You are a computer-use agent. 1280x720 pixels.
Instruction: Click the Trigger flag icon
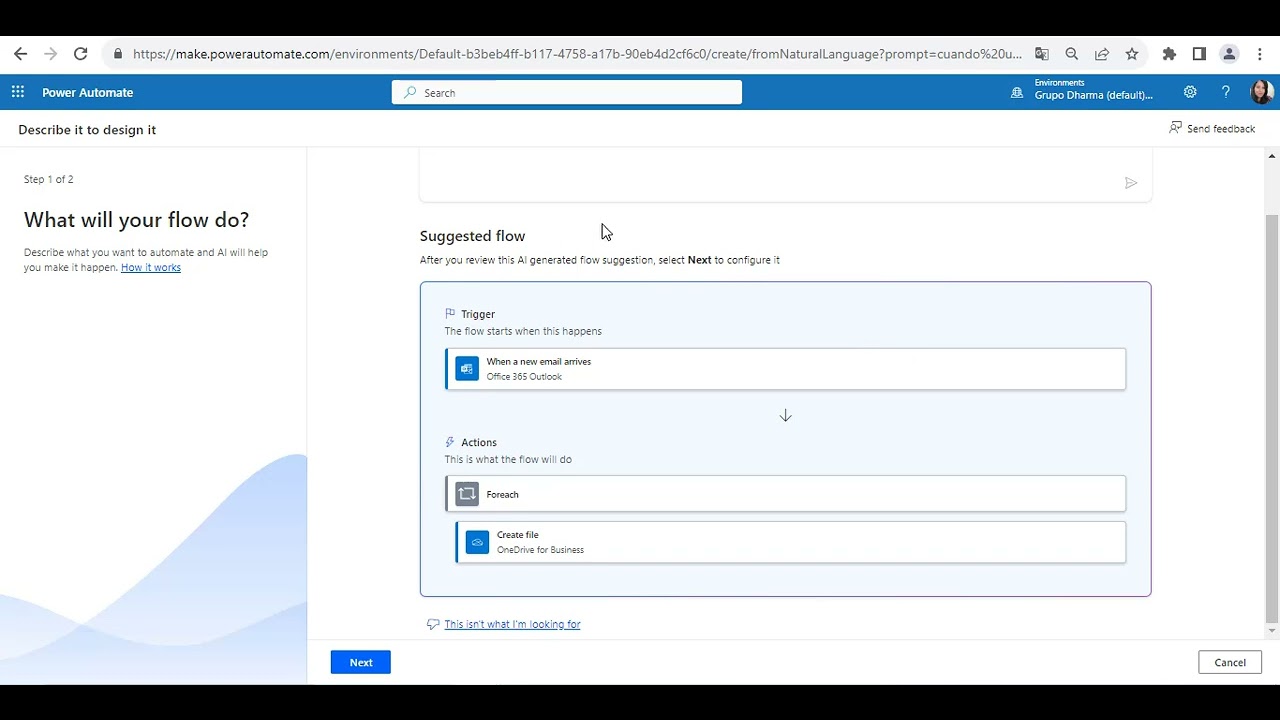[x=450, y=314]
